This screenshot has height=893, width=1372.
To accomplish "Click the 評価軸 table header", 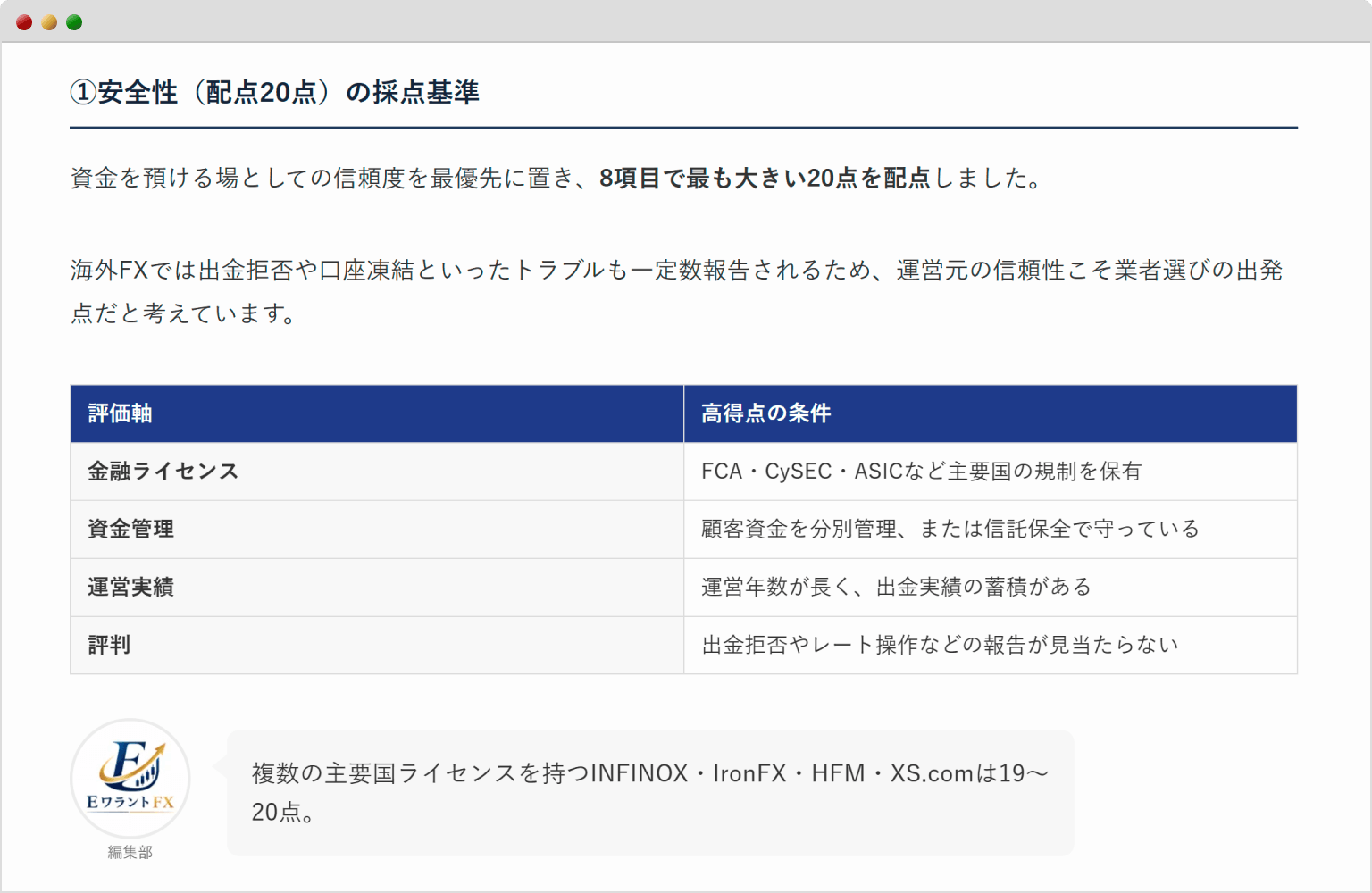I will [377, 413].
